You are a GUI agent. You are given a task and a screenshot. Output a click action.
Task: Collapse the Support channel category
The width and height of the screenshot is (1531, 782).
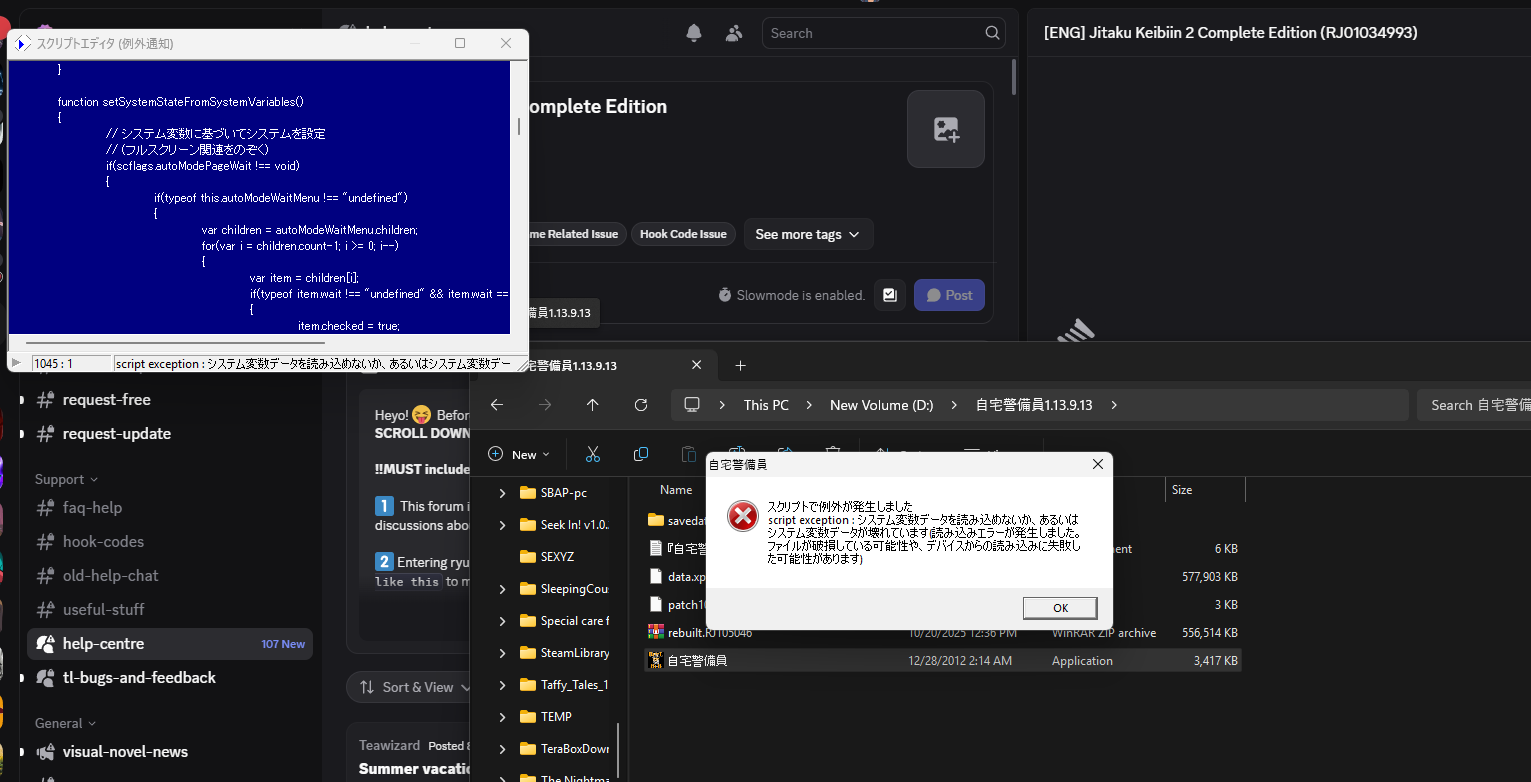pos(67,479)
